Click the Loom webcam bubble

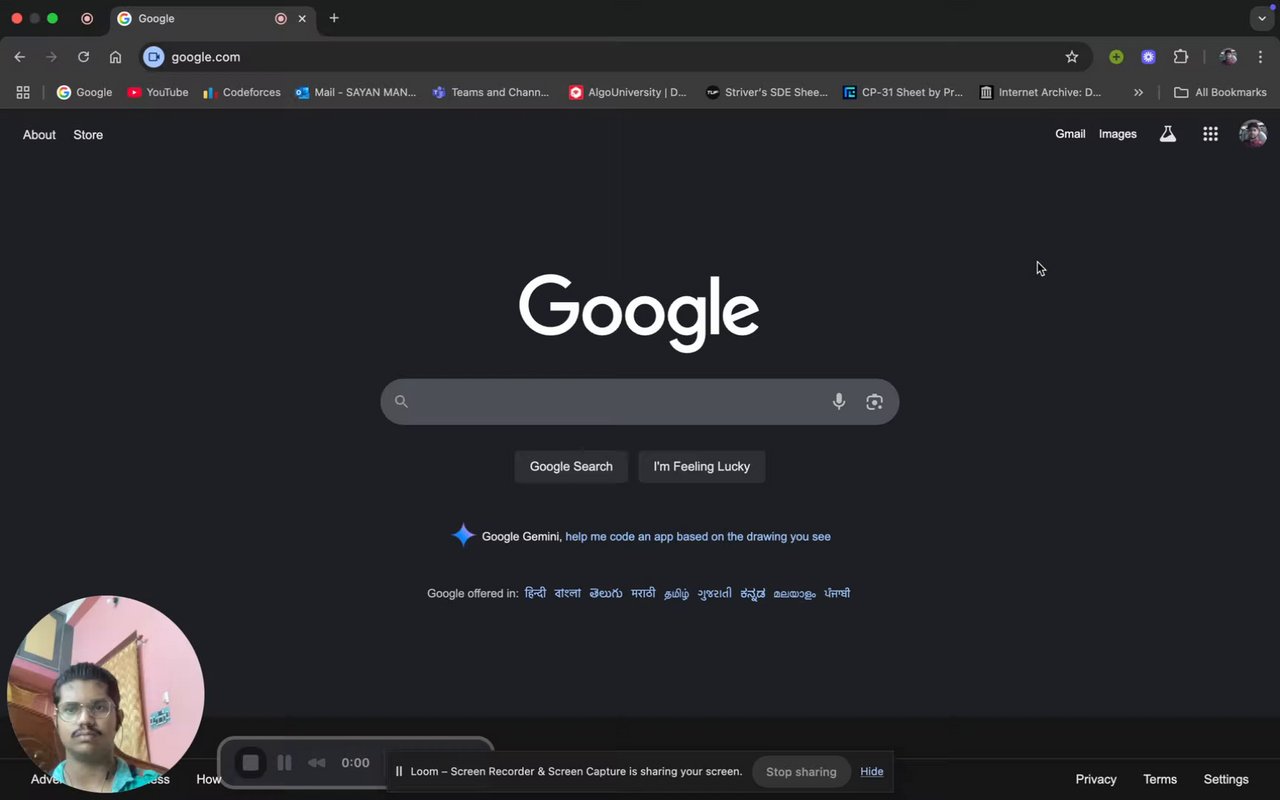[x=106, y=694]
